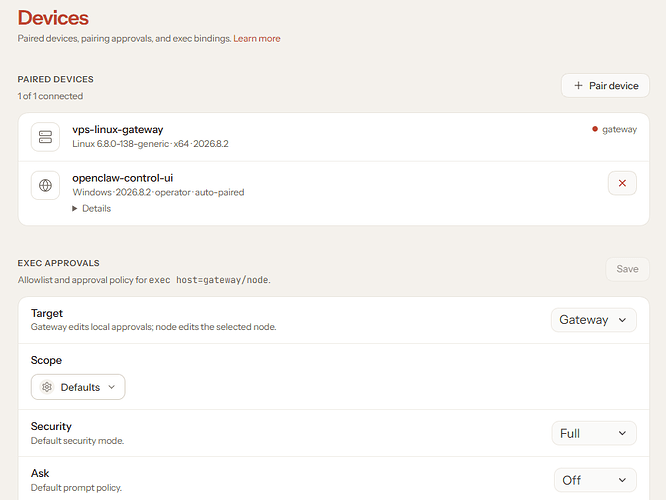Click the chevron in the Ask dropdown
666x500 pixels.
coord(622,480)
